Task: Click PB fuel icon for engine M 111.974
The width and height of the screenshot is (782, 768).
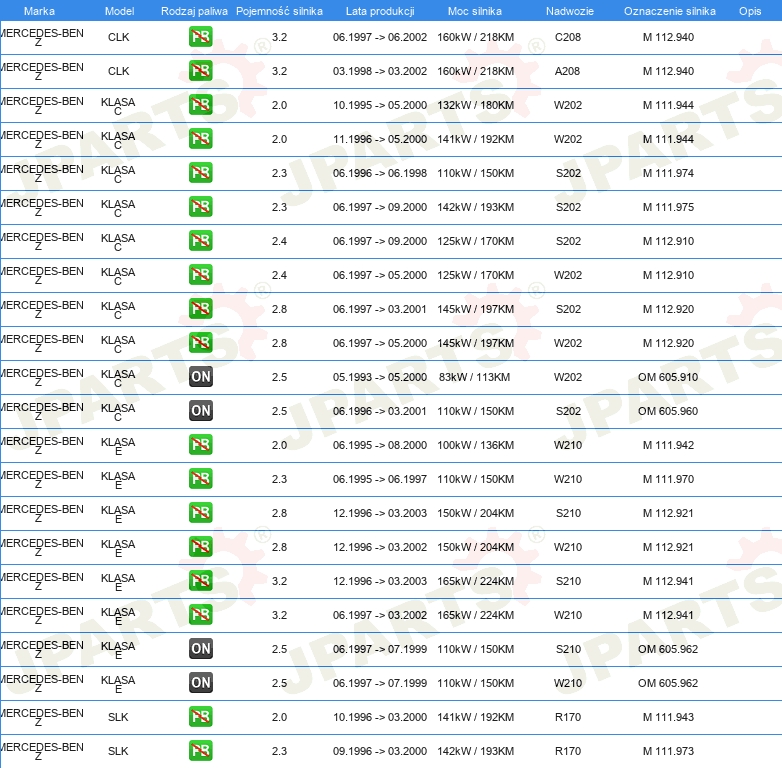Action: pyautogui.click(x=200, y=173)
